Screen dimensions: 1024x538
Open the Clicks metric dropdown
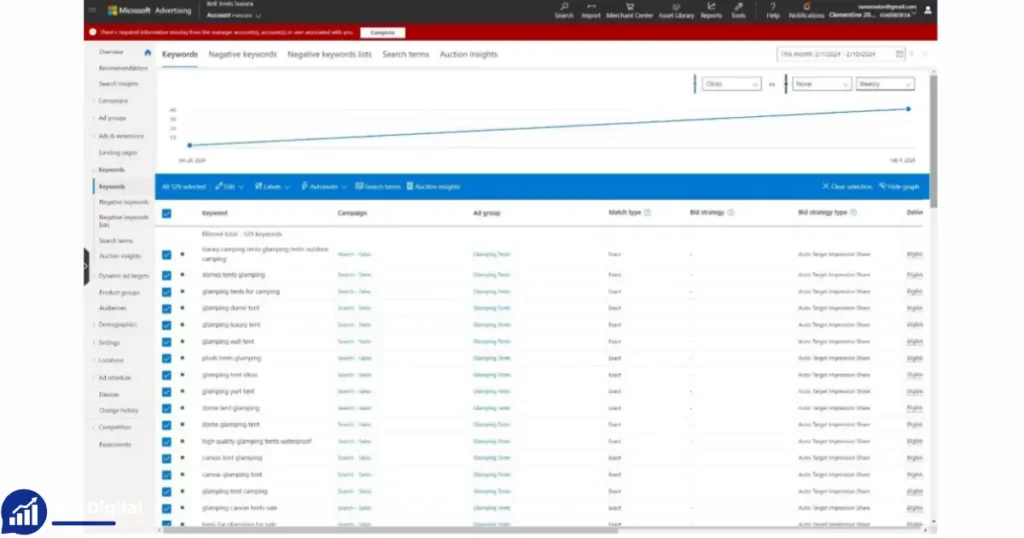(731, 84)
